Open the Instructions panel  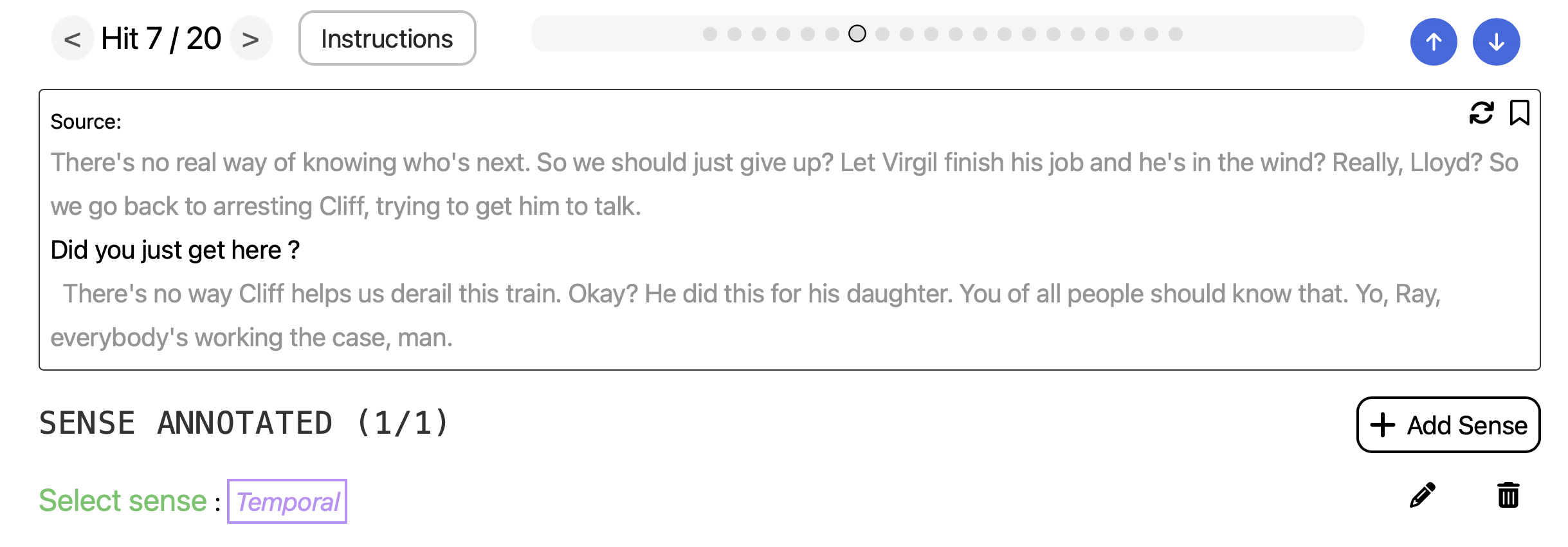(387, 39)
